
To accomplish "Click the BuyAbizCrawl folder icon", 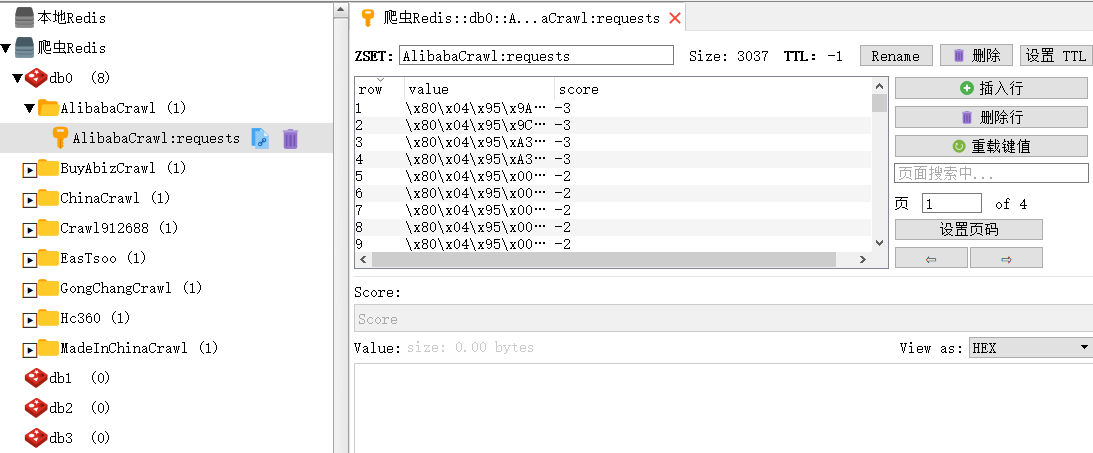I will point(47,167).
